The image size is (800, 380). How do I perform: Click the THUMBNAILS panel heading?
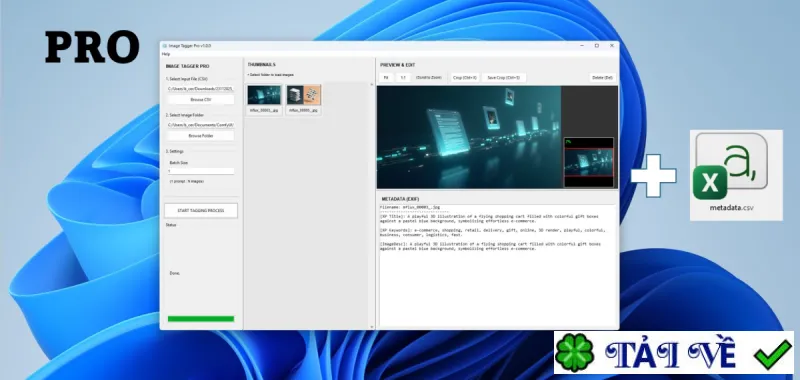point(261,65)
